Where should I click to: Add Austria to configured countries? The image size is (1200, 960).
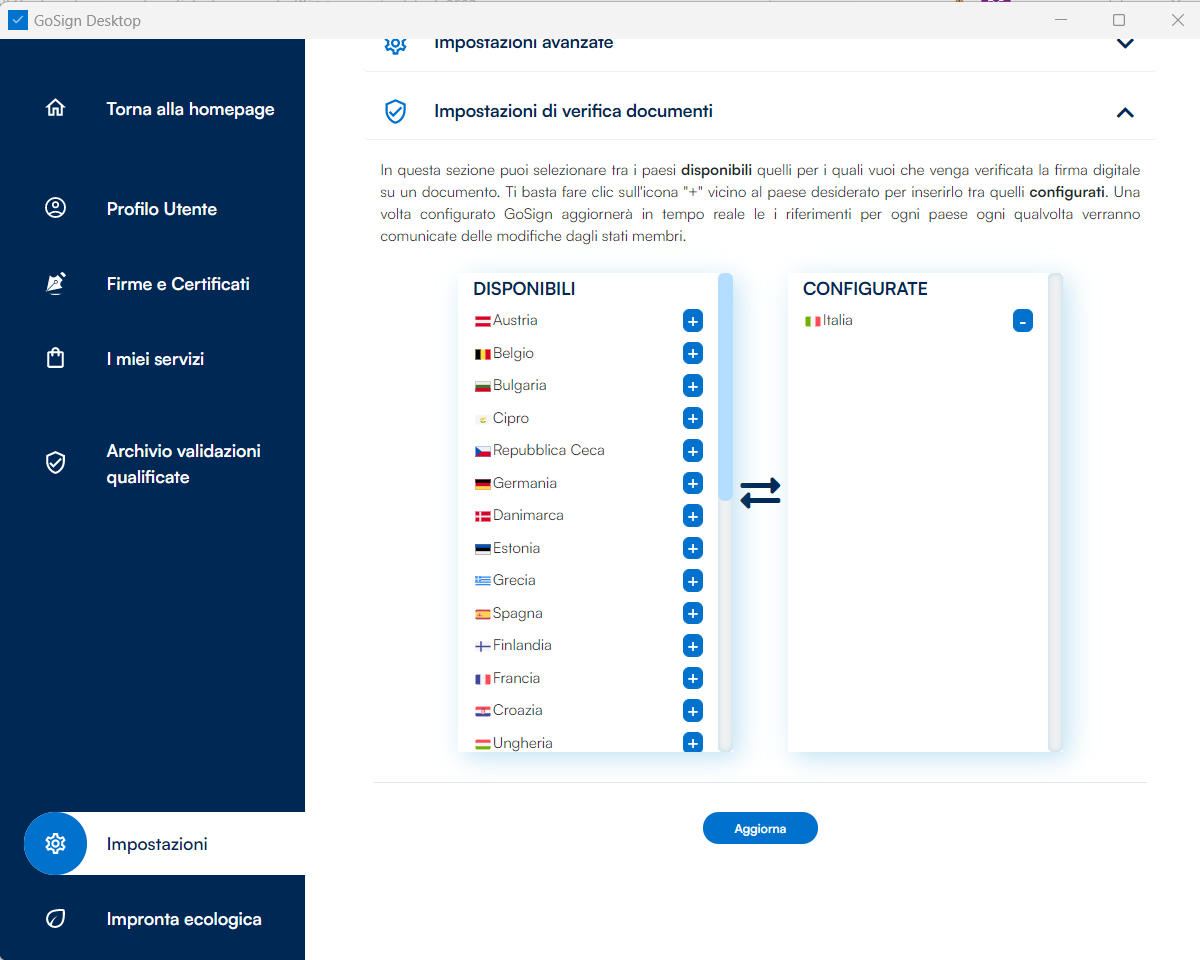point(692,321)
